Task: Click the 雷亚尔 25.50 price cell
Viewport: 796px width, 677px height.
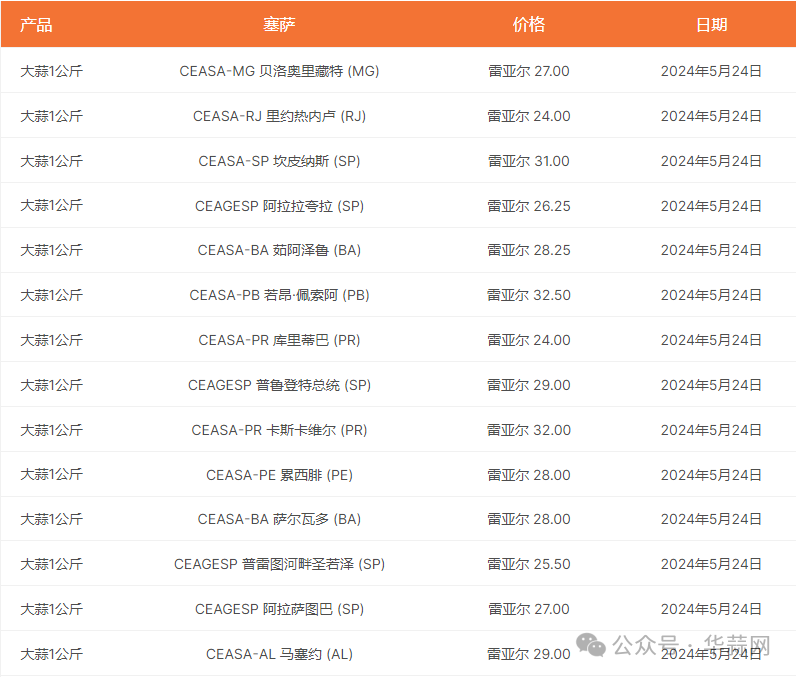Action: (528, 564)
